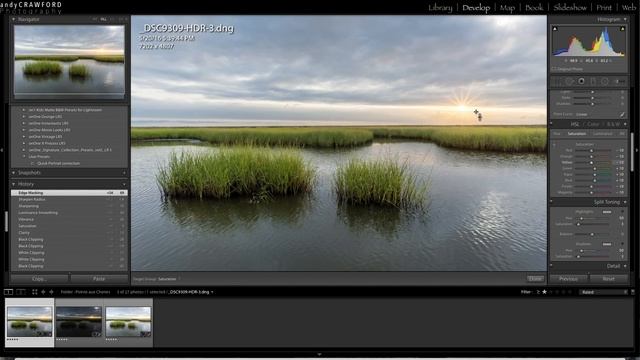Toggle the filmstrip filter switch
This screenshot has height=360, width=640.
633,292
